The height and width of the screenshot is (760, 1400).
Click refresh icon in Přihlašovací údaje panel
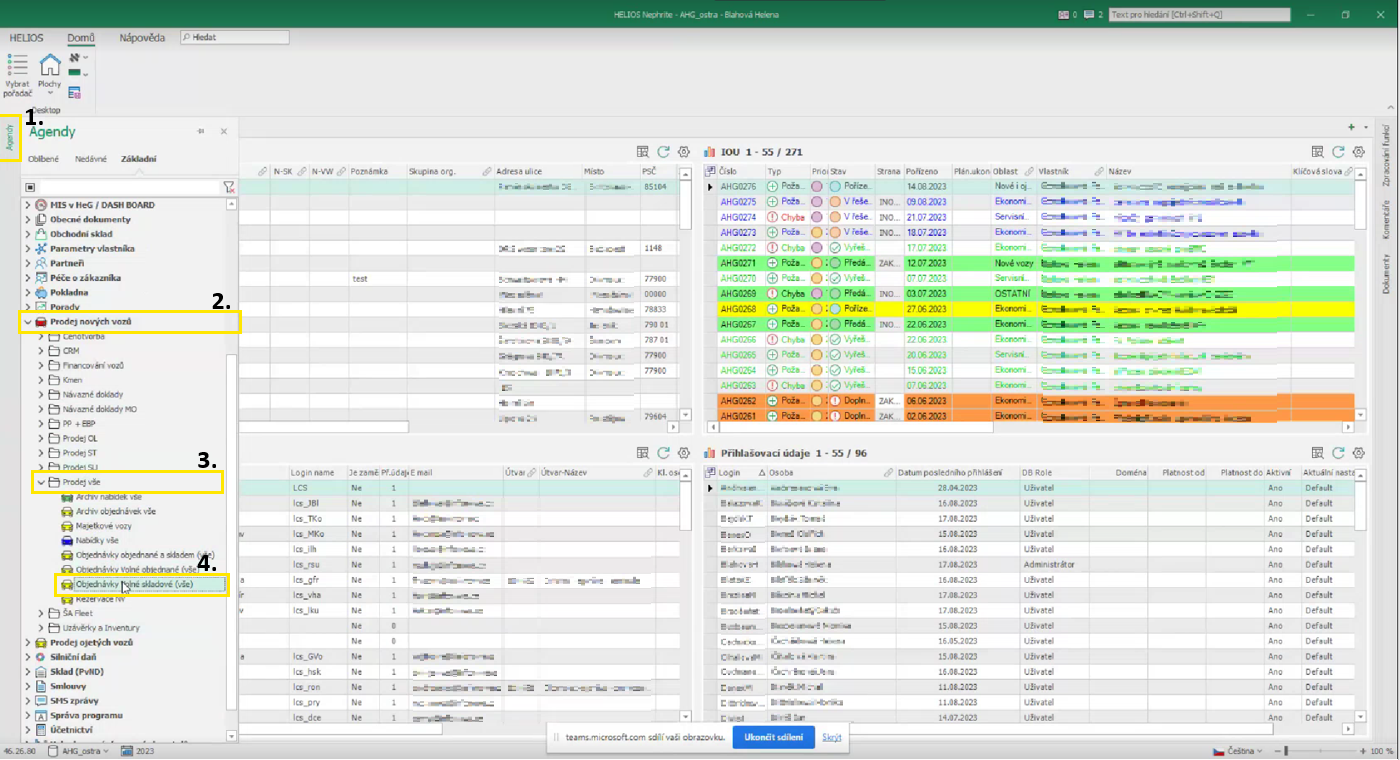[1338, 453]
